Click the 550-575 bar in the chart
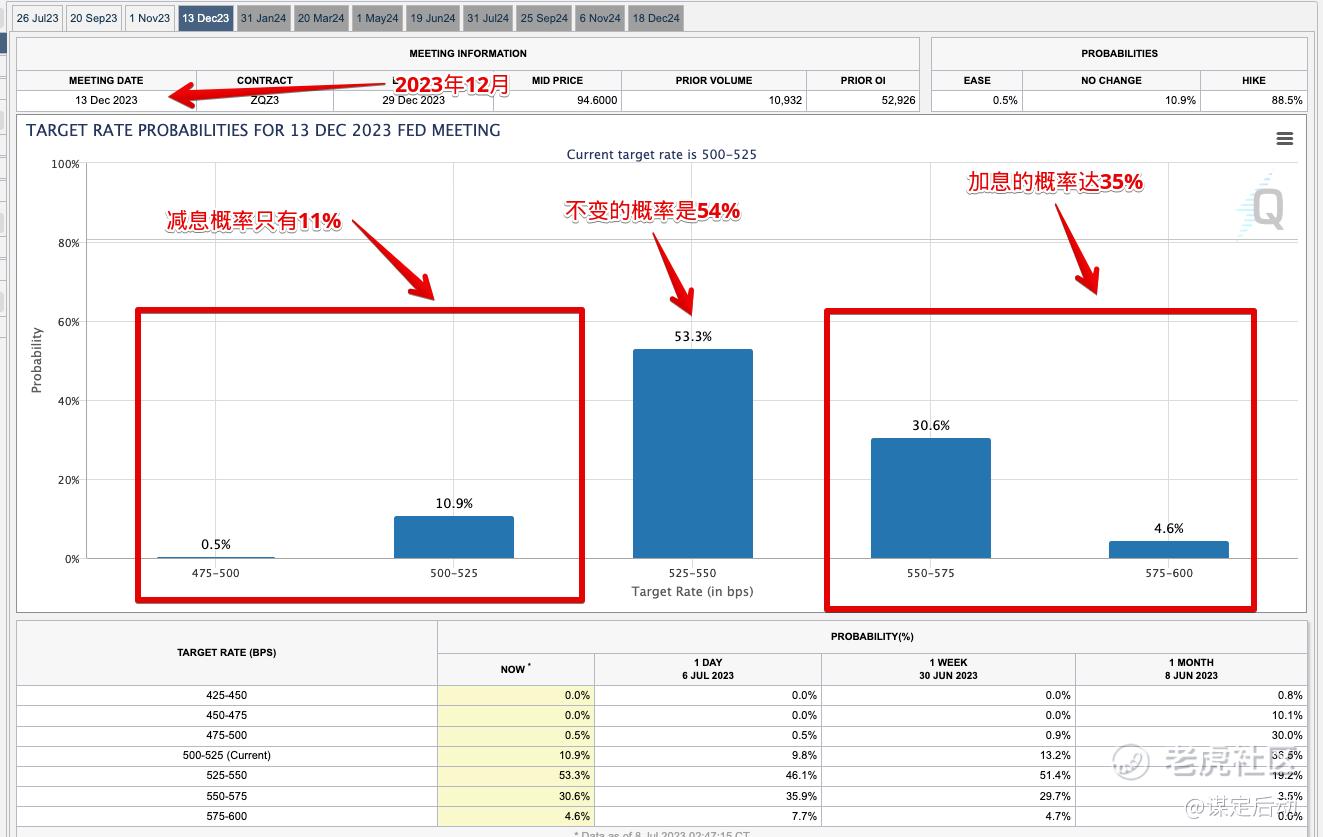This screenshot has width=1323, height=837. click(x=931, y=498)
